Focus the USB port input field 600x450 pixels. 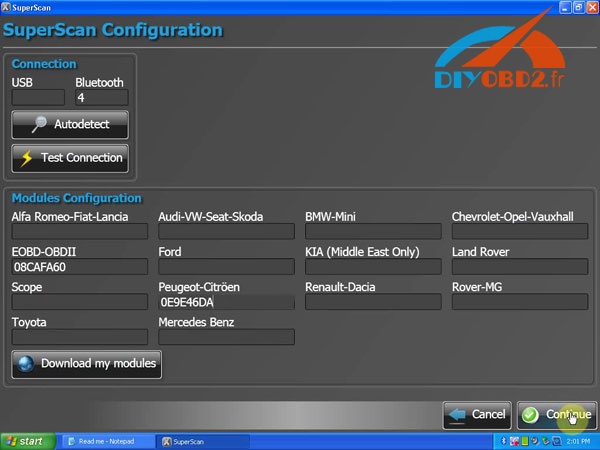click(38, 98)
